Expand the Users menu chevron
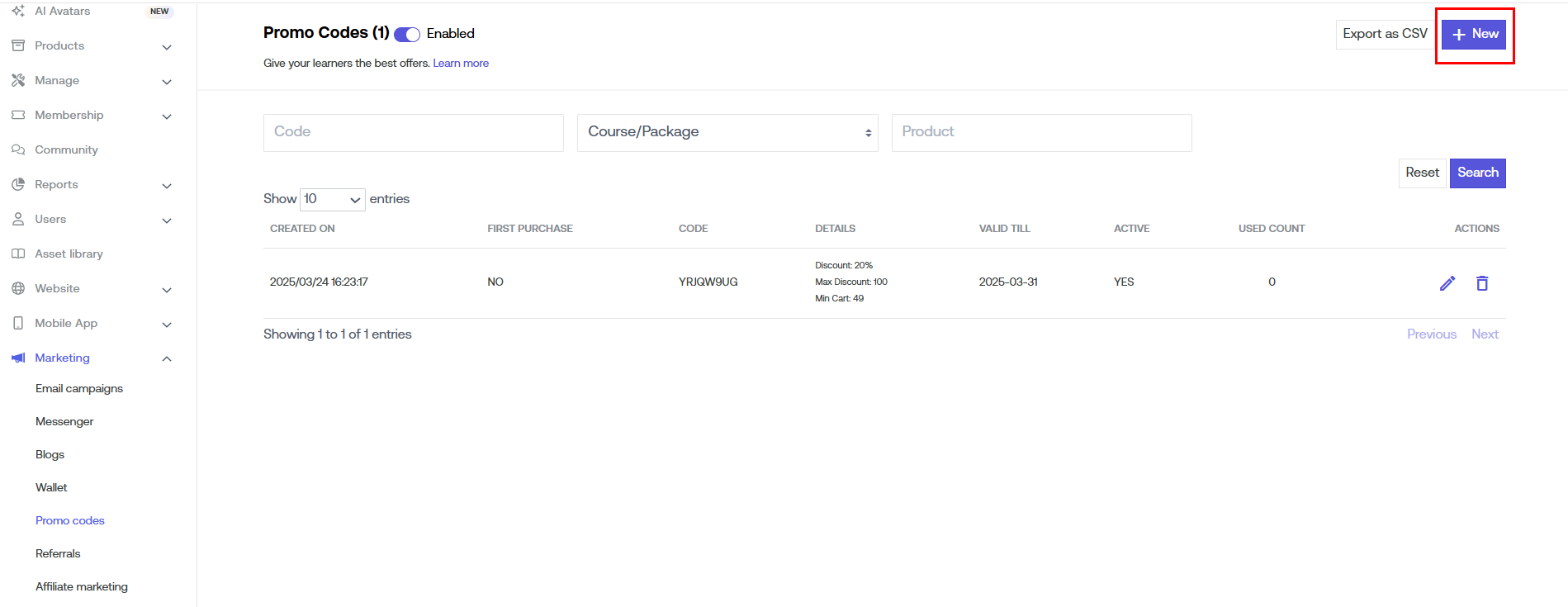Screen dimensions: 1568x607 click(167, 221)
